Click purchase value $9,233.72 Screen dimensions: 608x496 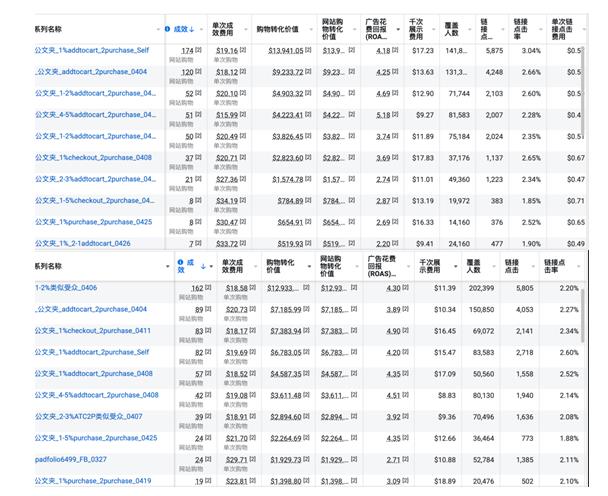pyautogui.click(x=287, y=72)
